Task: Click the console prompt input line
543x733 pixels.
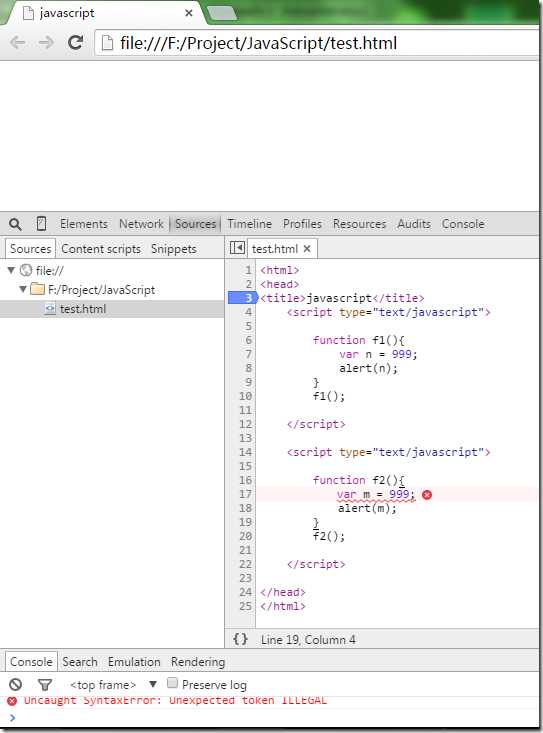Action: coord(271,718)
